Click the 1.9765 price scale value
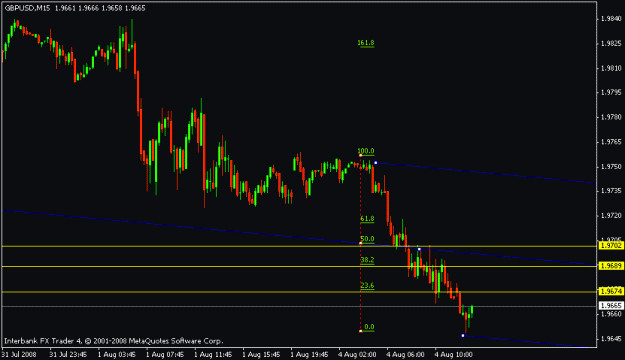 tap(611, 142)
